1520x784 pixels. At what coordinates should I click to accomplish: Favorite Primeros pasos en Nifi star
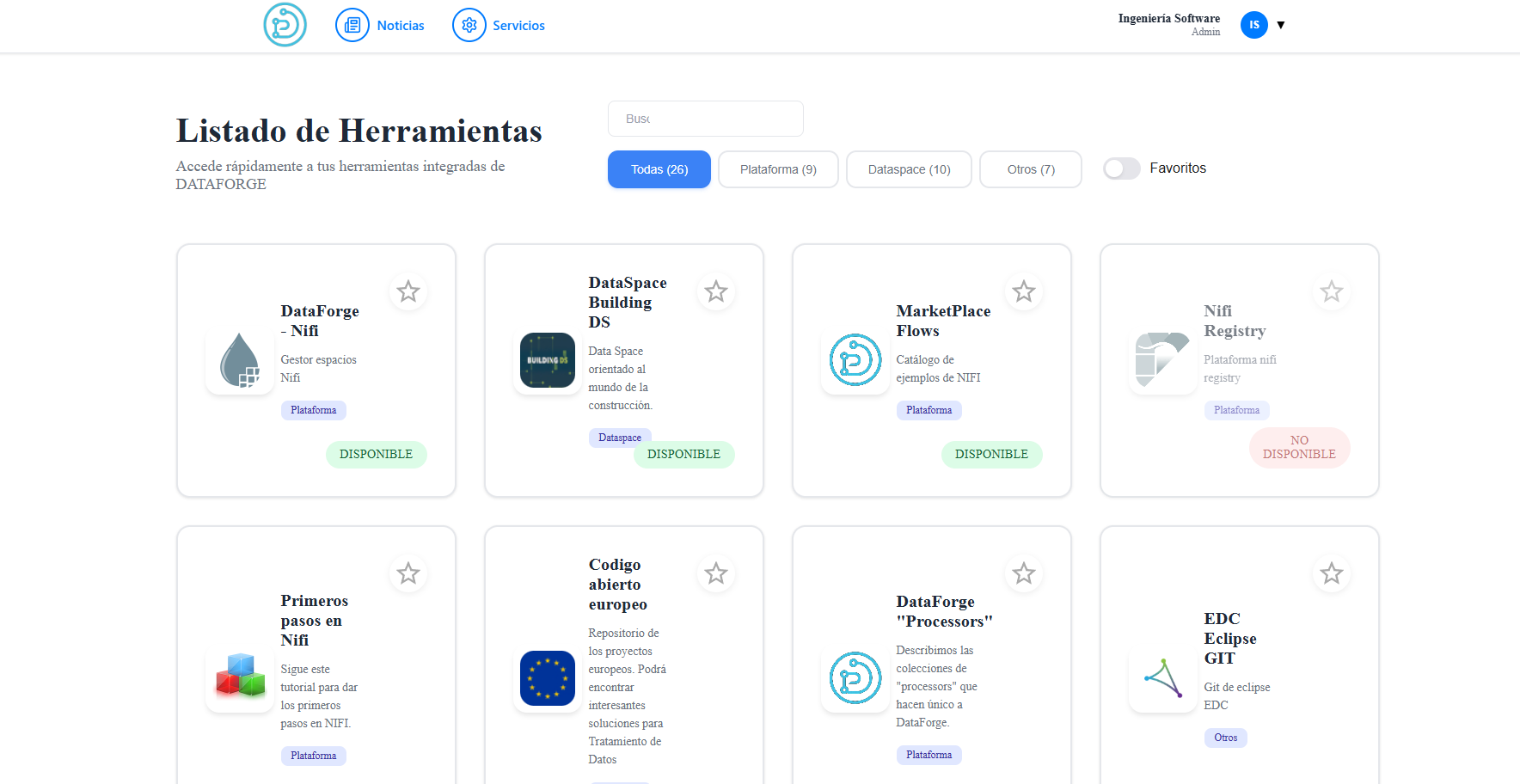tap(408, 573)
